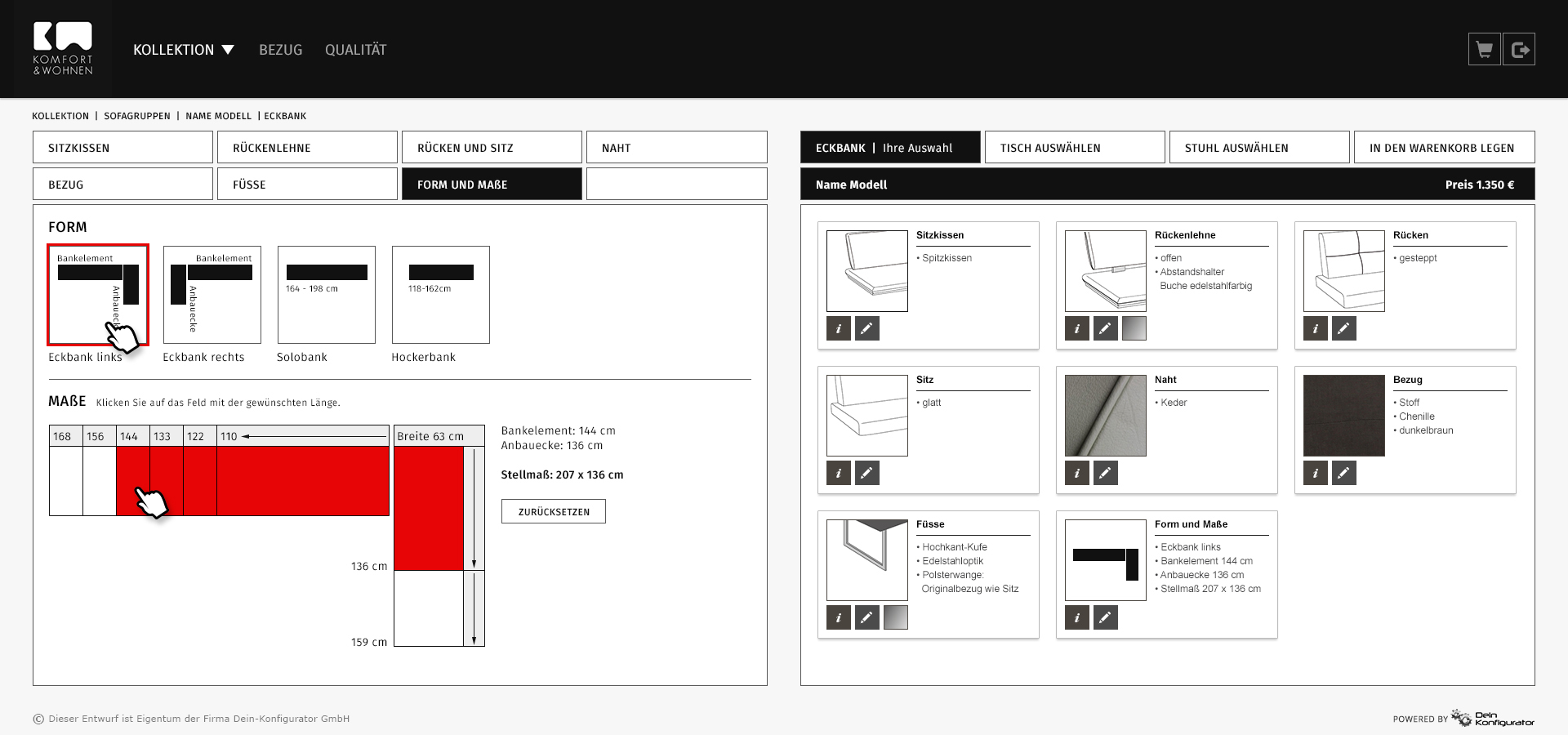
Task: Open the QUALITÄT menu item
Action: (x=355, y=50)
